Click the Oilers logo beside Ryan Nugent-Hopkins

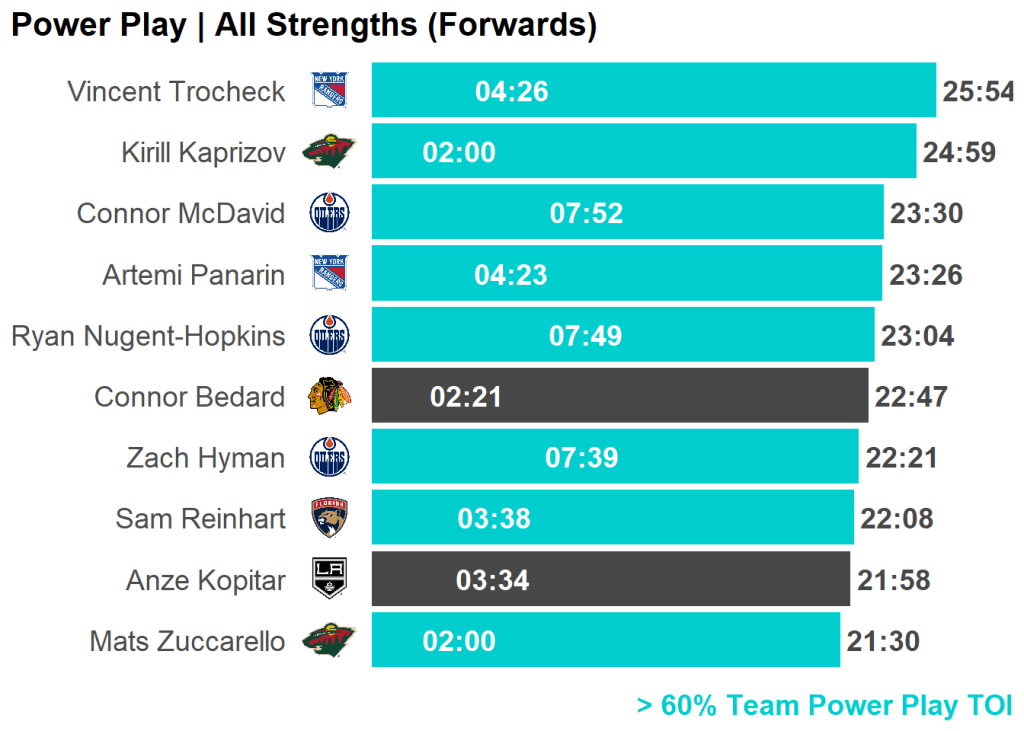click(x=329, y=335)
